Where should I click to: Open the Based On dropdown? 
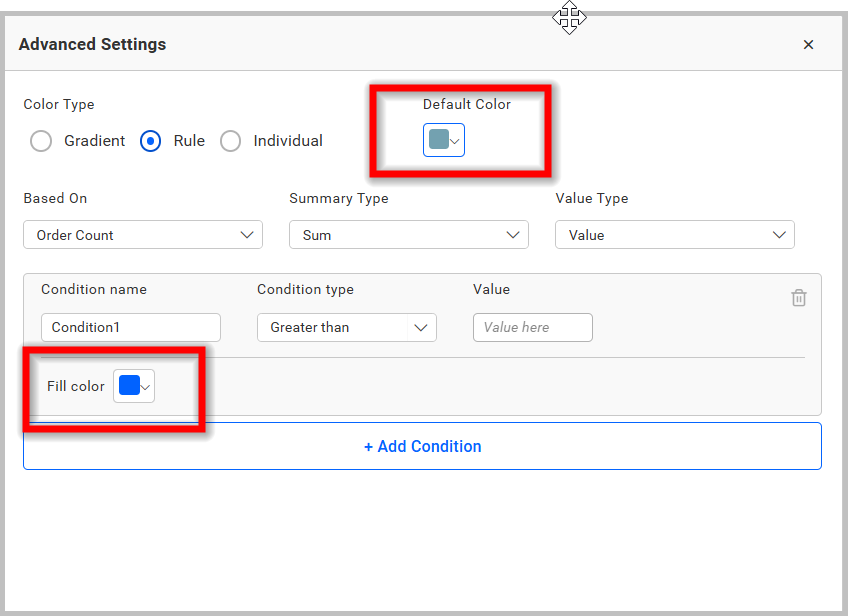142,234
